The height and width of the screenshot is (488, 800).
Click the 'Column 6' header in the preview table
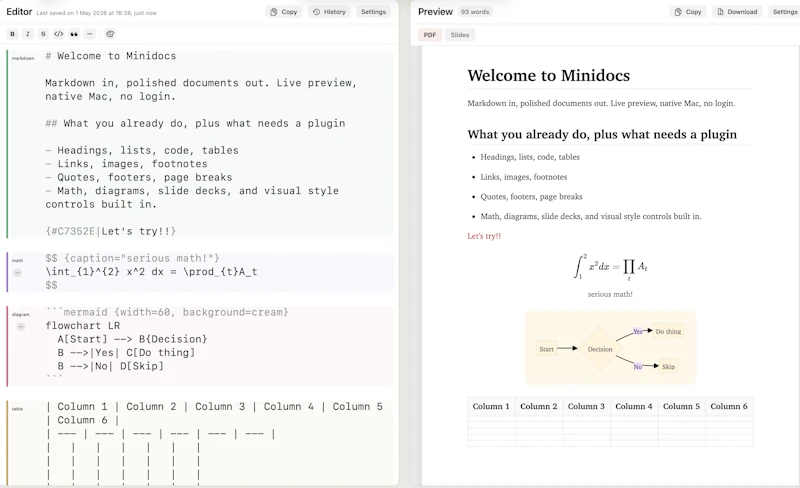click(x=729, y=406)
